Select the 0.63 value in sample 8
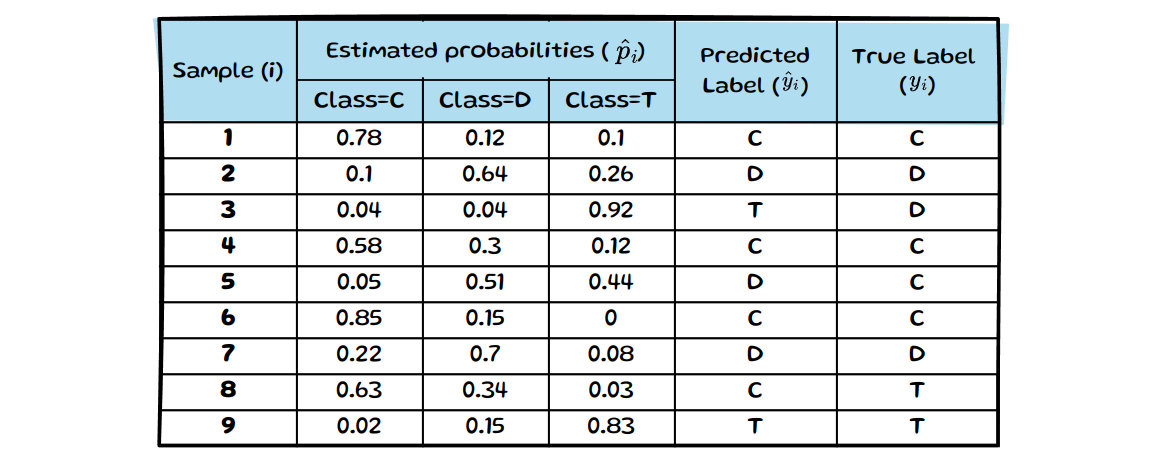This screenshot has width=1151, height=467. coord(360,390)
